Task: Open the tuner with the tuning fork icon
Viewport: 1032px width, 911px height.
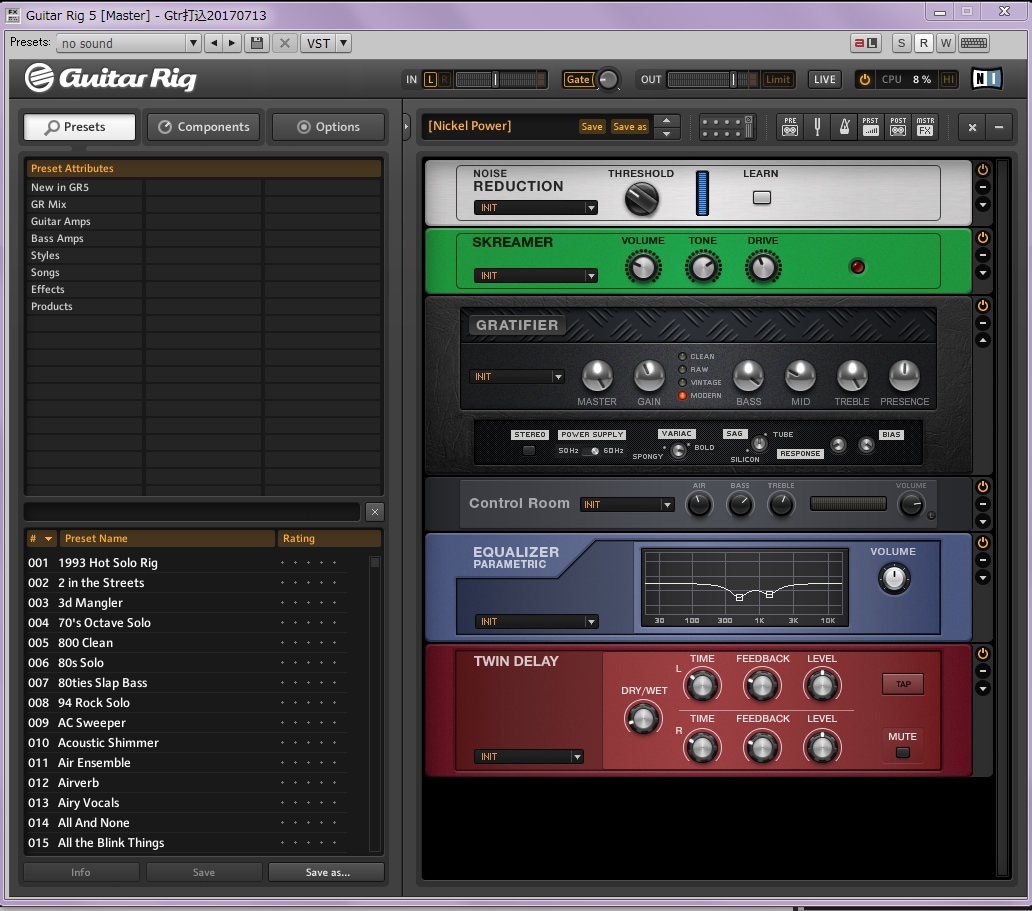Action: pos(817,126)
